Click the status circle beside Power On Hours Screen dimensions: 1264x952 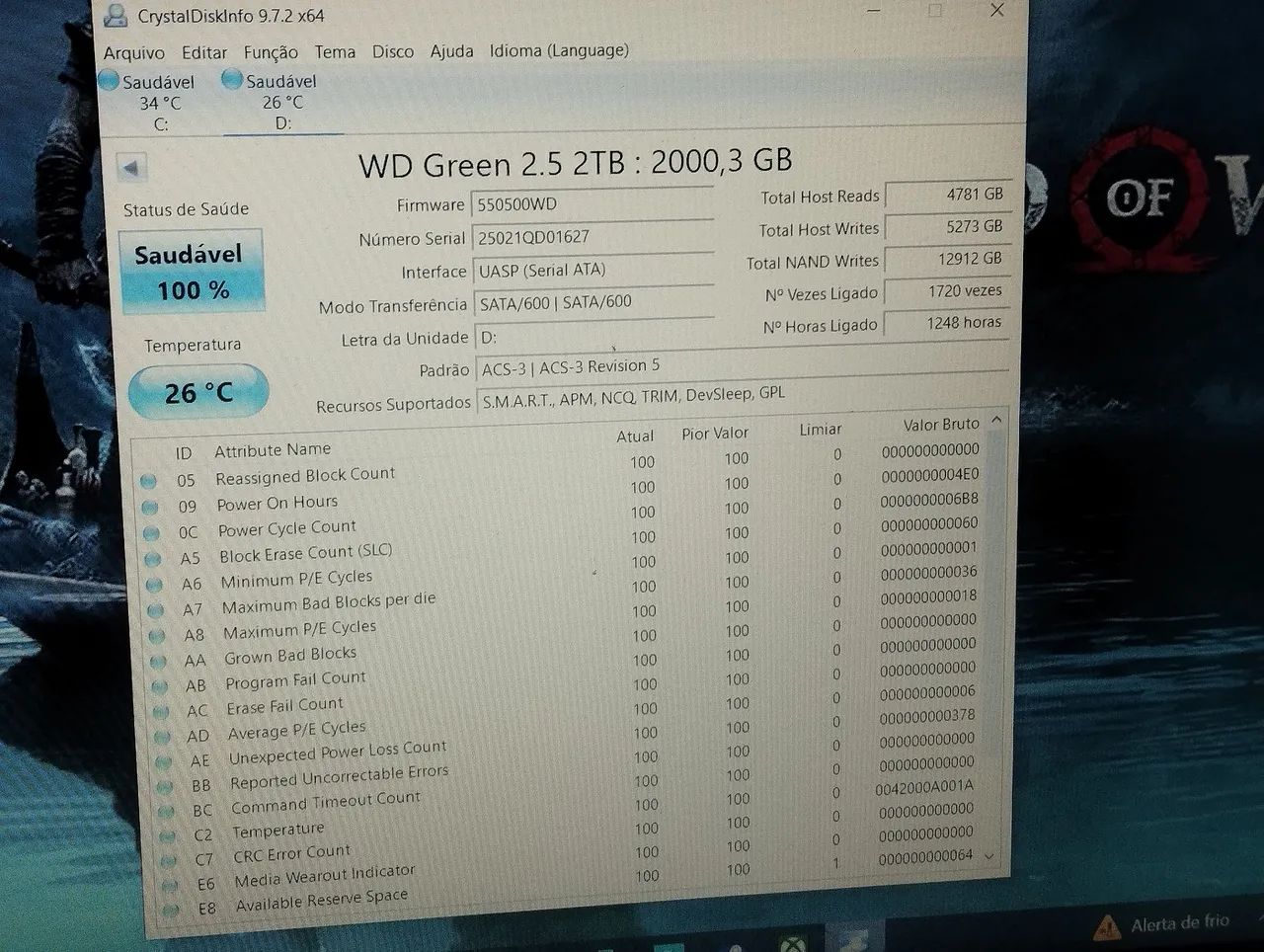150,507
